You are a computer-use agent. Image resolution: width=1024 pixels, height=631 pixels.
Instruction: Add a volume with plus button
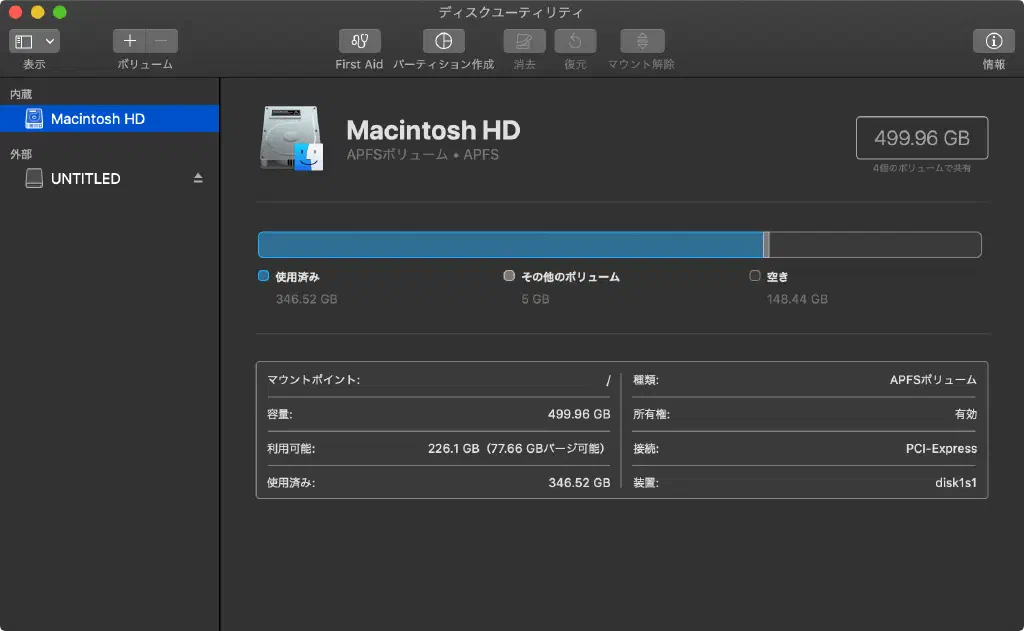(129, 41)
